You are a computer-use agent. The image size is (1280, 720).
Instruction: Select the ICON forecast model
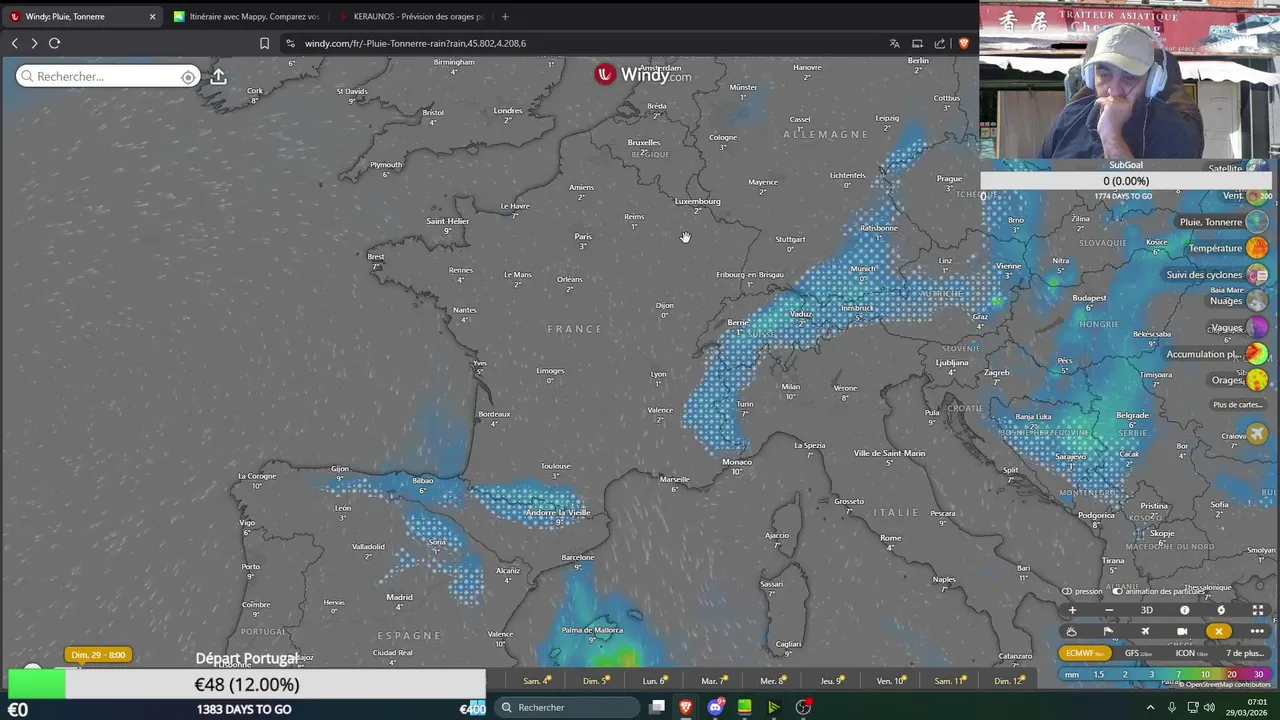(1190, 653)
